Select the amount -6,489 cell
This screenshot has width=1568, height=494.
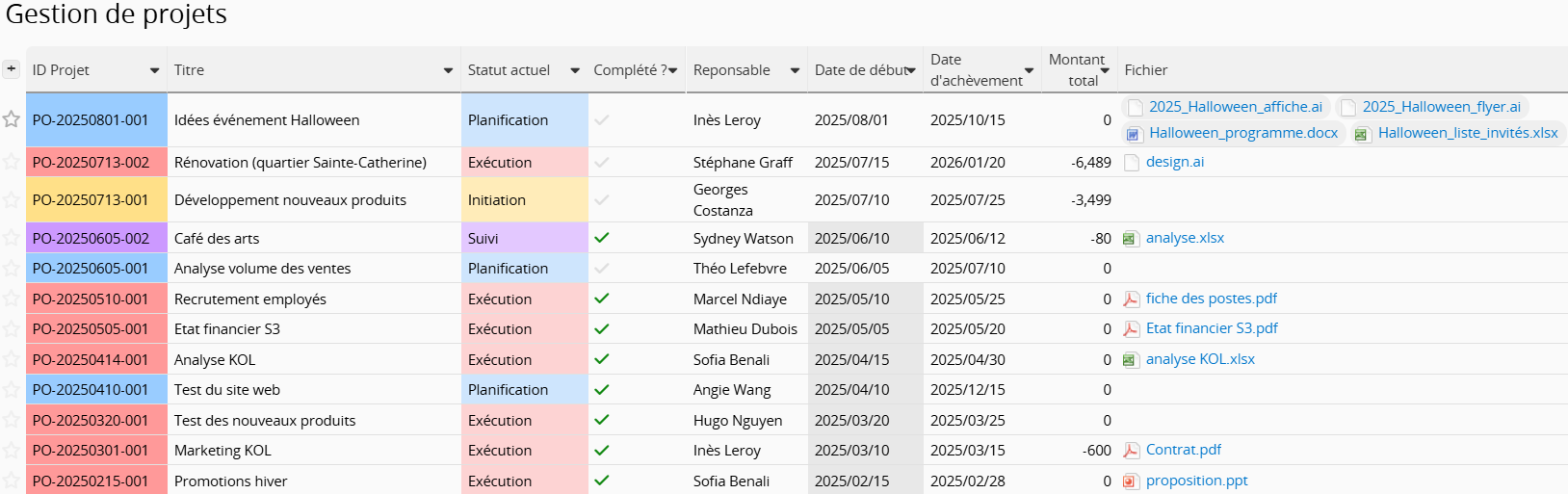point(1080,162)
